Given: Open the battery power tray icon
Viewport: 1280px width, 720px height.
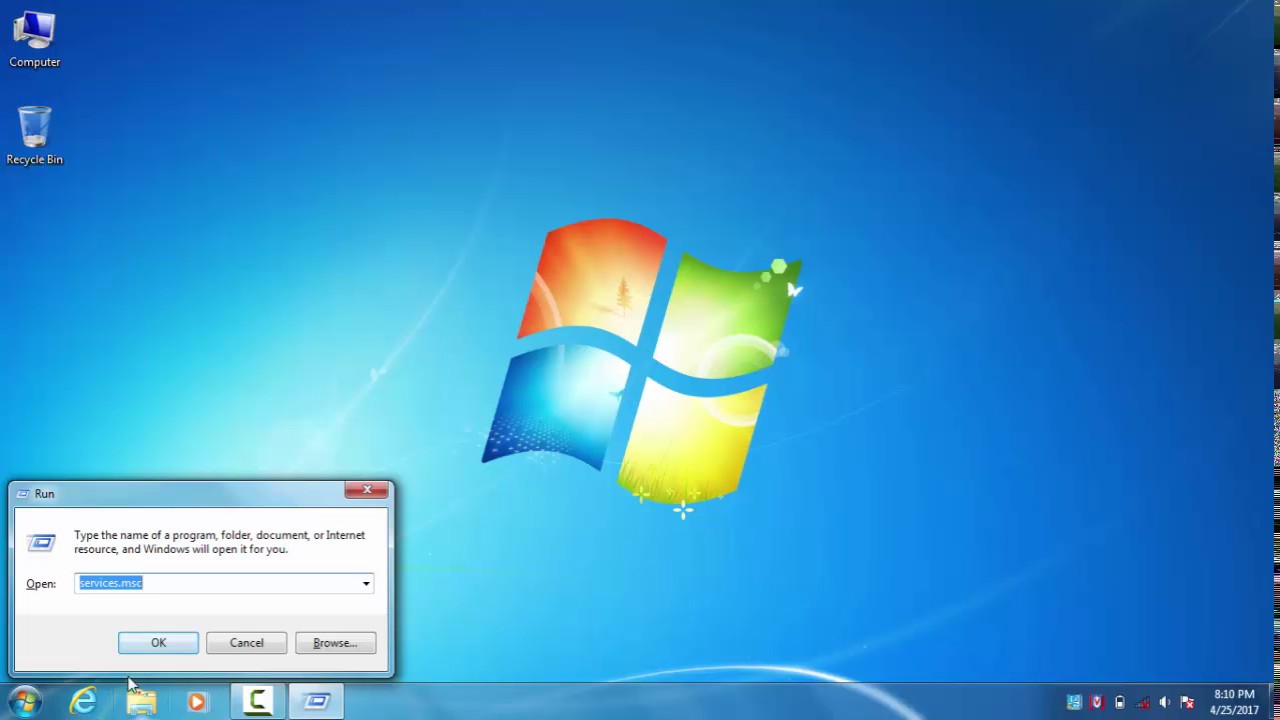Looking at the screenshot, I should coord(1120,702).
